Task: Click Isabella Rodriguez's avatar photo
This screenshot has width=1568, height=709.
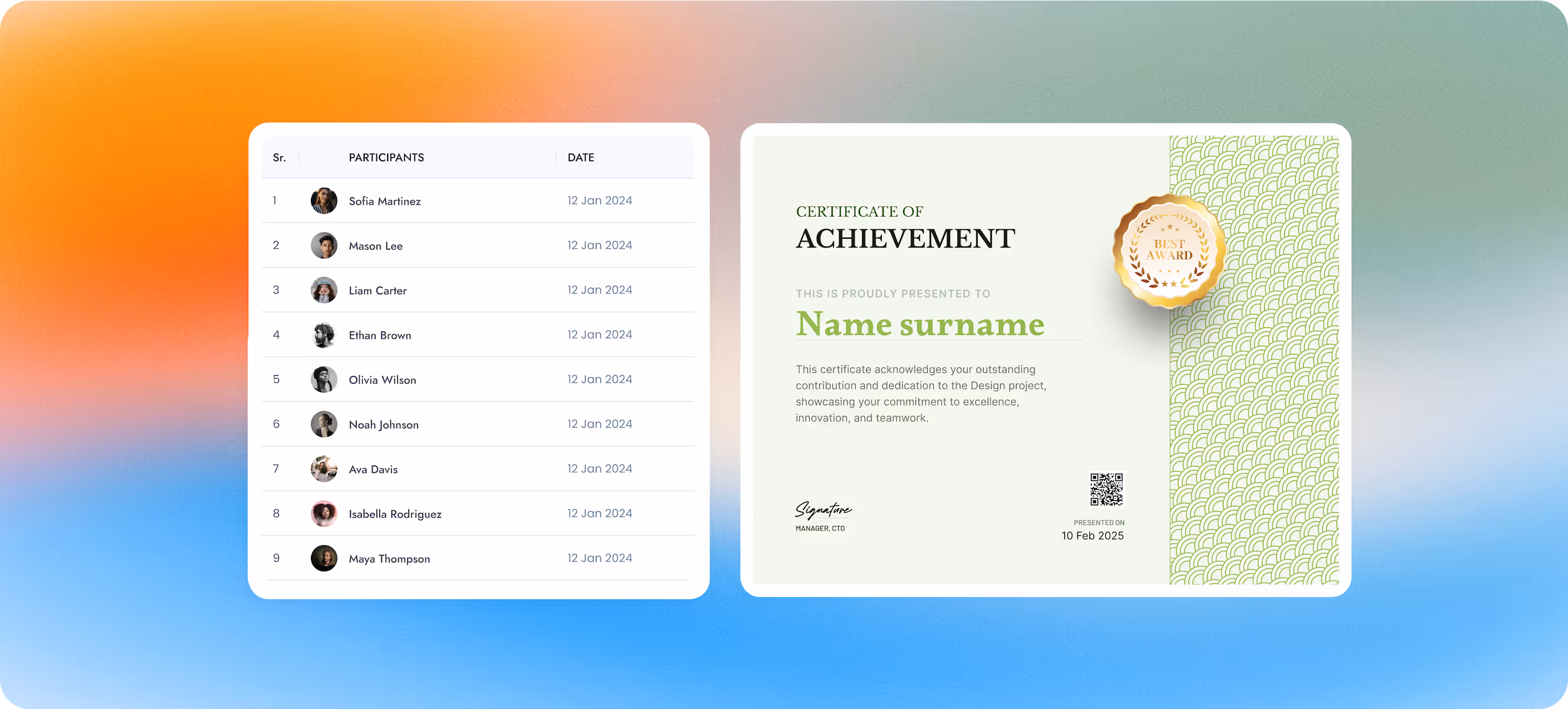Action: [324, 513]
